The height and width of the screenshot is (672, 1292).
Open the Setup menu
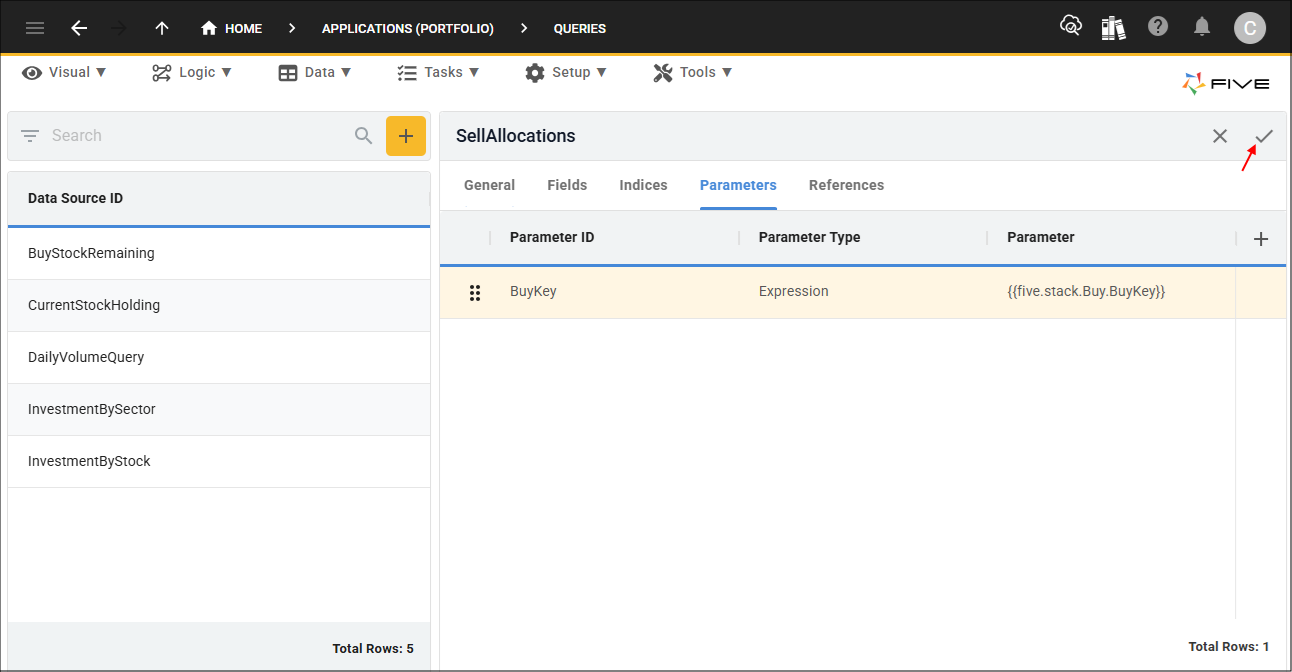pyautogui.click(x=566, y=72)
